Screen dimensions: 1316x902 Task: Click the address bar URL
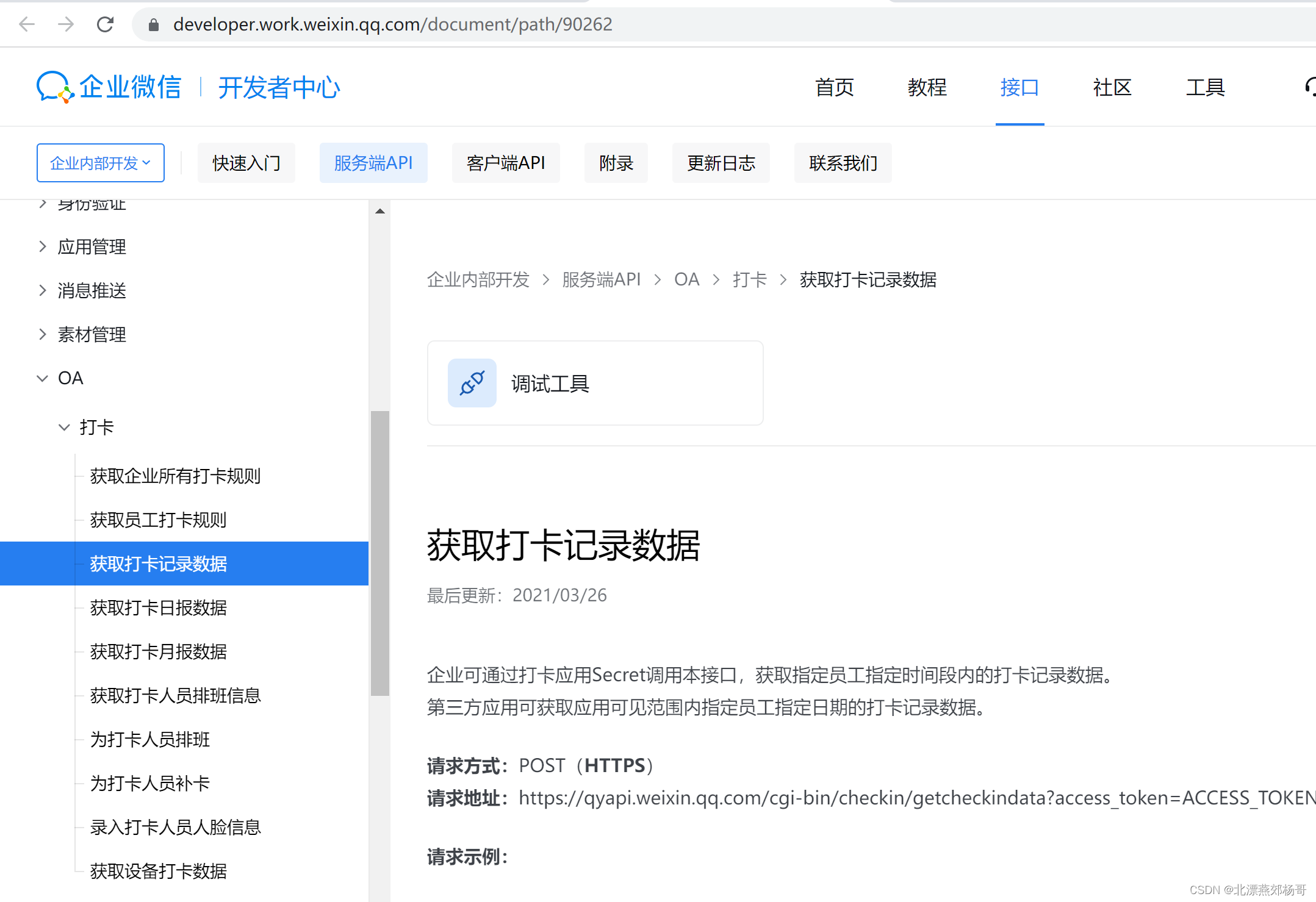pyautogui.click(x=392, y=24)
